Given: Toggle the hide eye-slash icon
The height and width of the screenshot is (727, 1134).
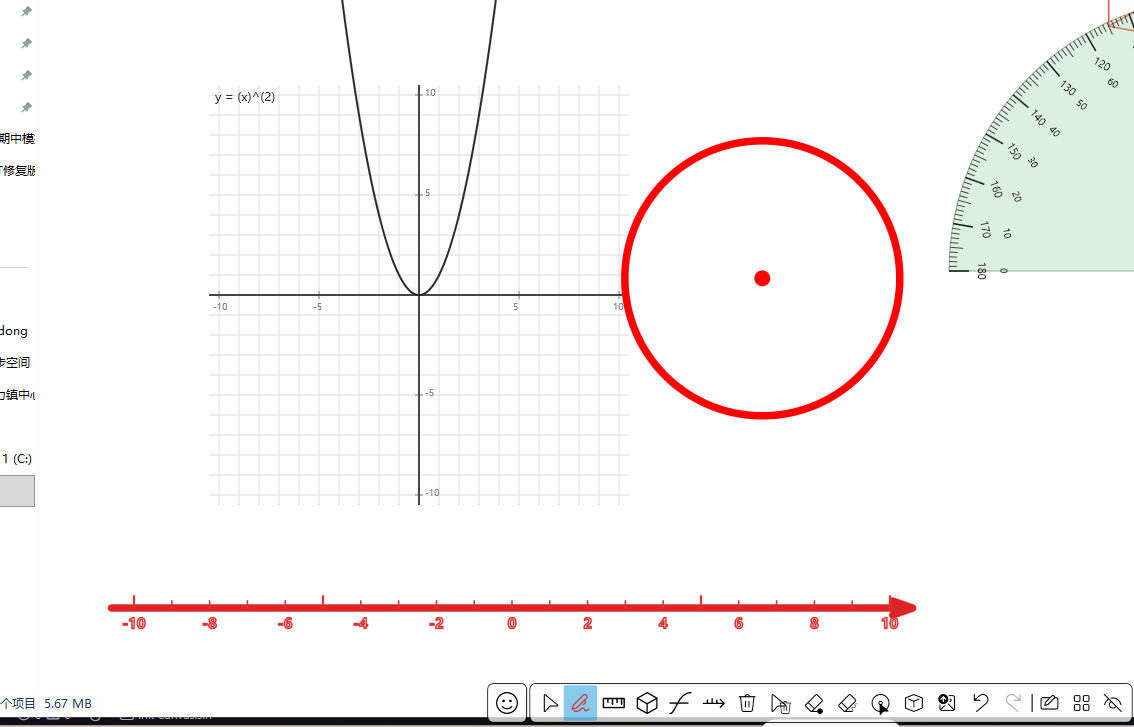Looking at the screenshot, I should tap(1113, 703).
